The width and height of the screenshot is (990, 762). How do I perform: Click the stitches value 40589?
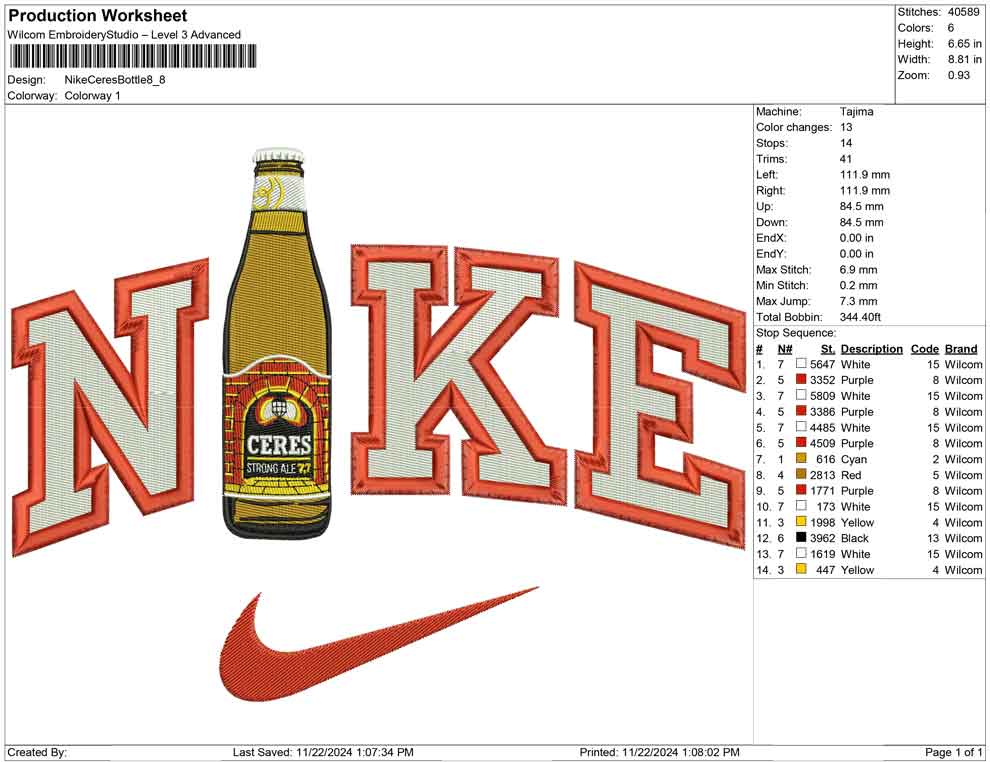point(963,12)
